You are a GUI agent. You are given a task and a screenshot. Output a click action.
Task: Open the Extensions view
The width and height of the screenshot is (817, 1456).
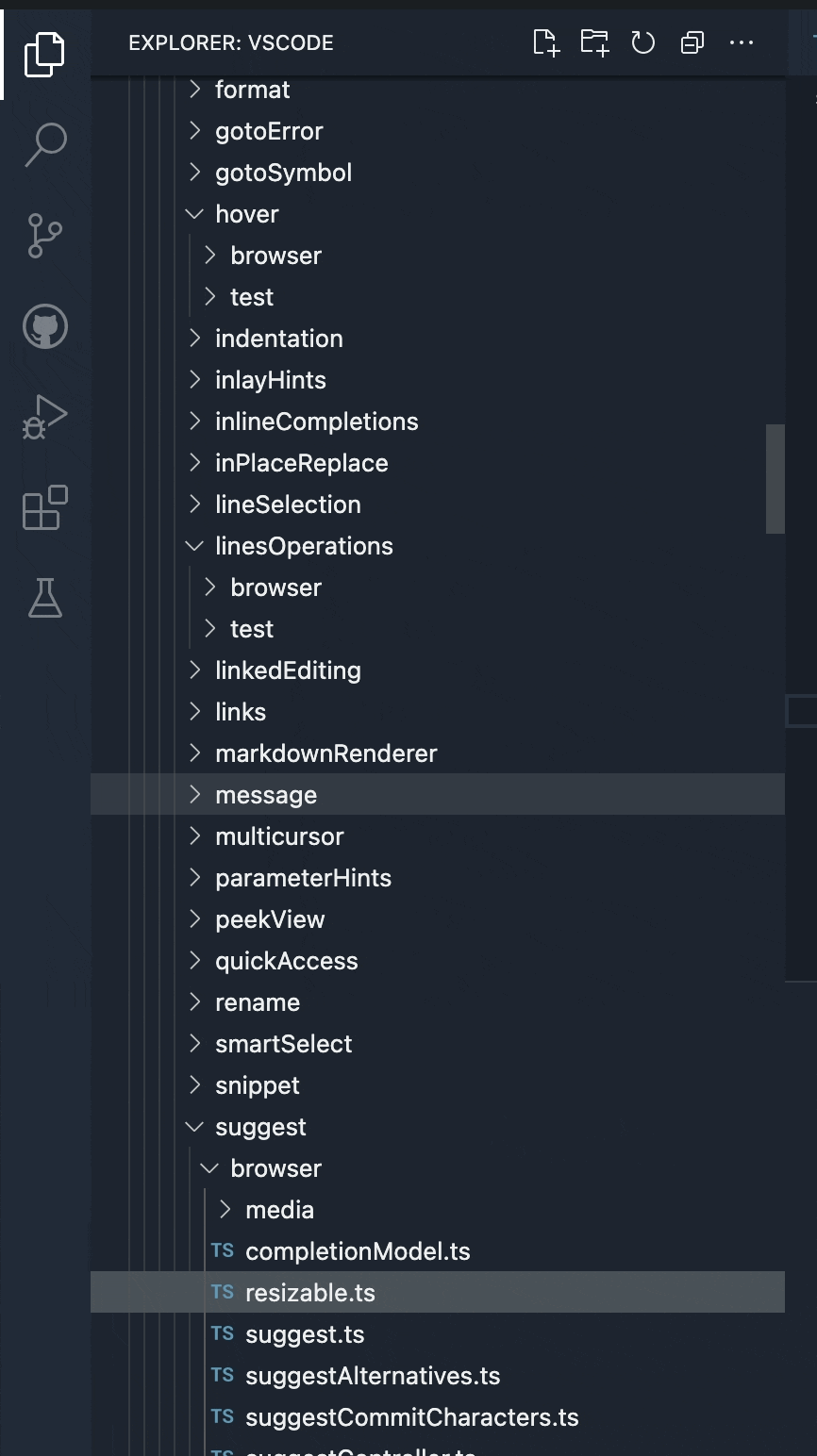(44, 508)
